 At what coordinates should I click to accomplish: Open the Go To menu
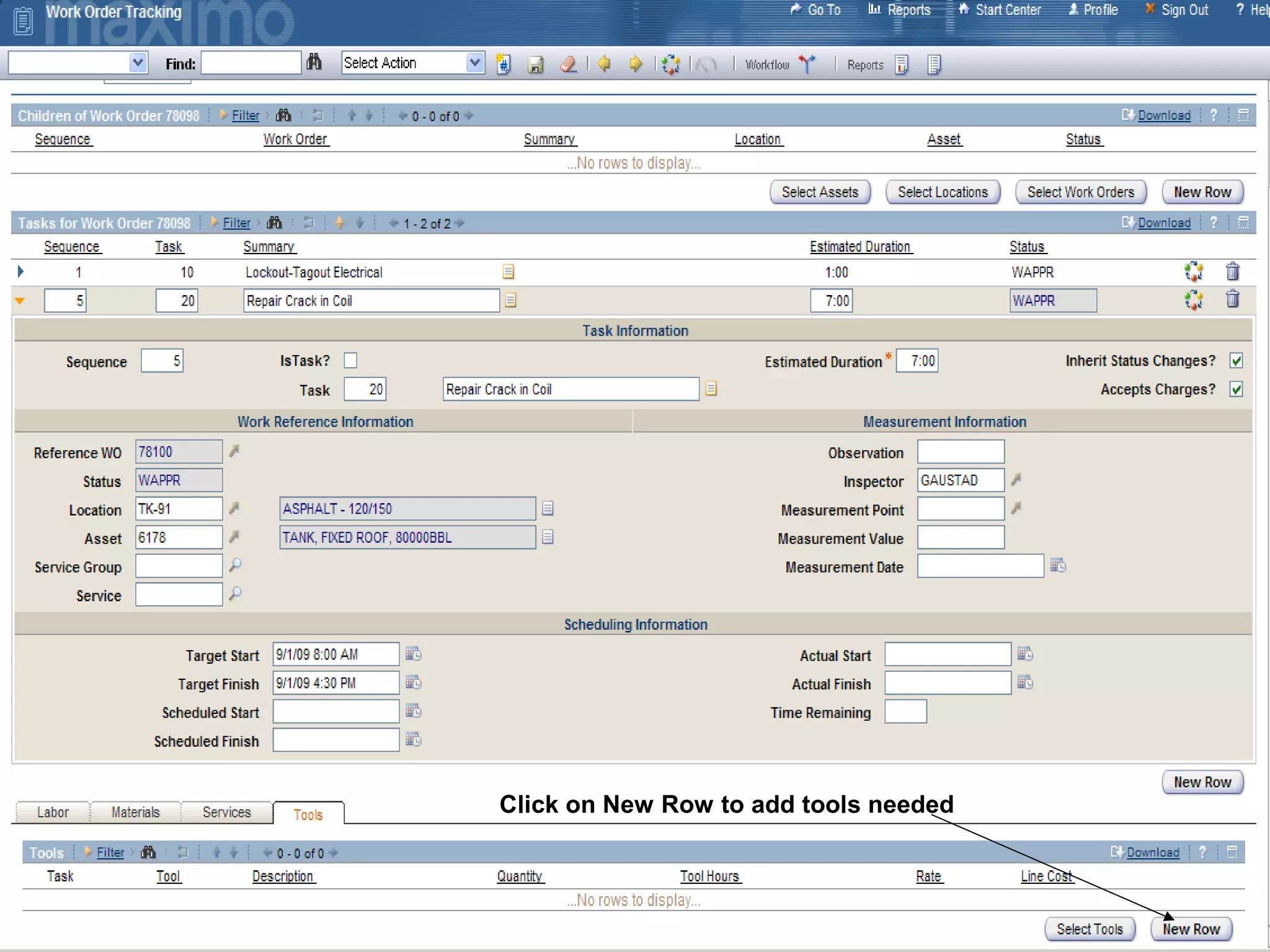[815, 10]
